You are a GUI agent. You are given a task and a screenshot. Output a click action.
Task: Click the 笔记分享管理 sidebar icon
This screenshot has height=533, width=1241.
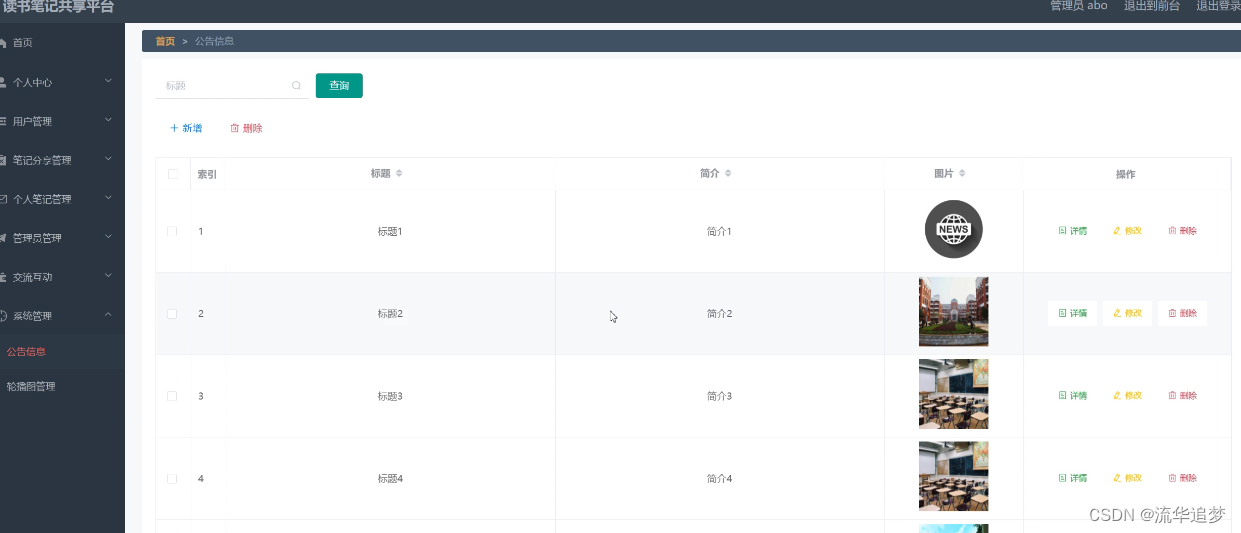pyautogui.click(x=3, y=160)
